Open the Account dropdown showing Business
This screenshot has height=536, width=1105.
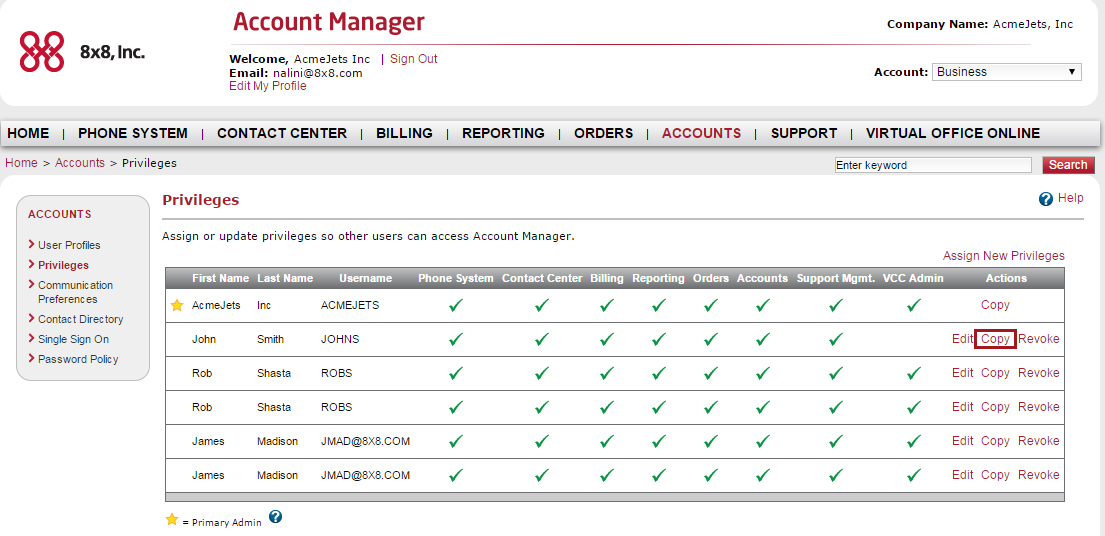click(x=1006, y=72)
